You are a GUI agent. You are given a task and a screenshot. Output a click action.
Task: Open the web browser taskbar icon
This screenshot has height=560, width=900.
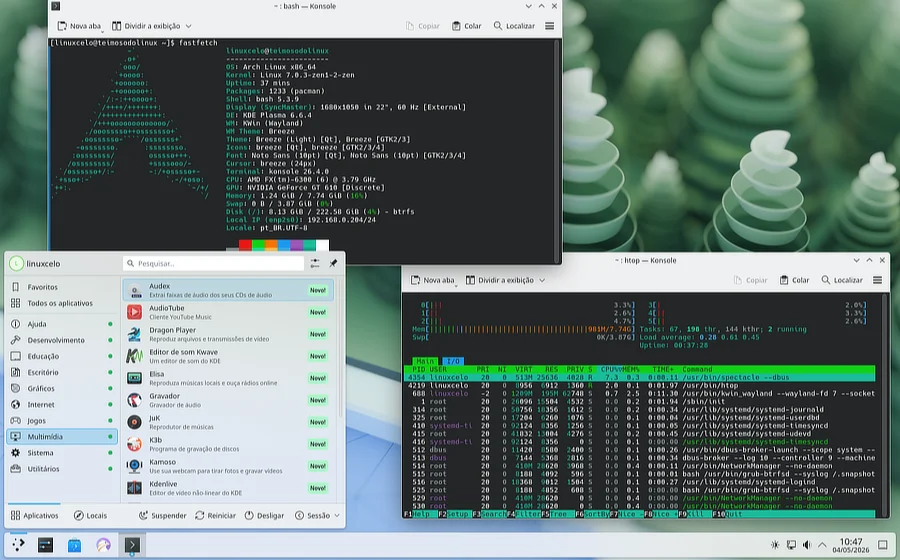coord(103,545)
